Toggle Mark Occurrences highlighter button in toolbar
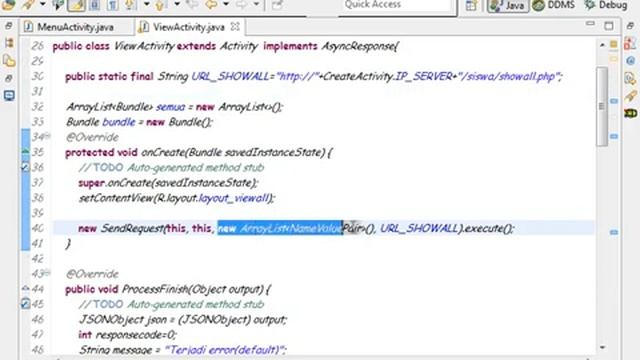 pyautogui.click(x=76, y=5)
